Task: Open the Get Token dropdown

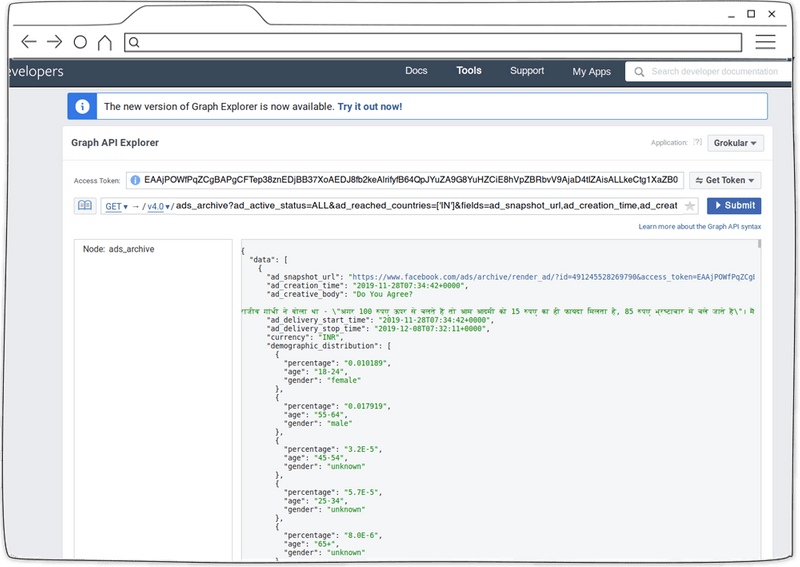Action: pyautogui.click(x=725, y=180)
